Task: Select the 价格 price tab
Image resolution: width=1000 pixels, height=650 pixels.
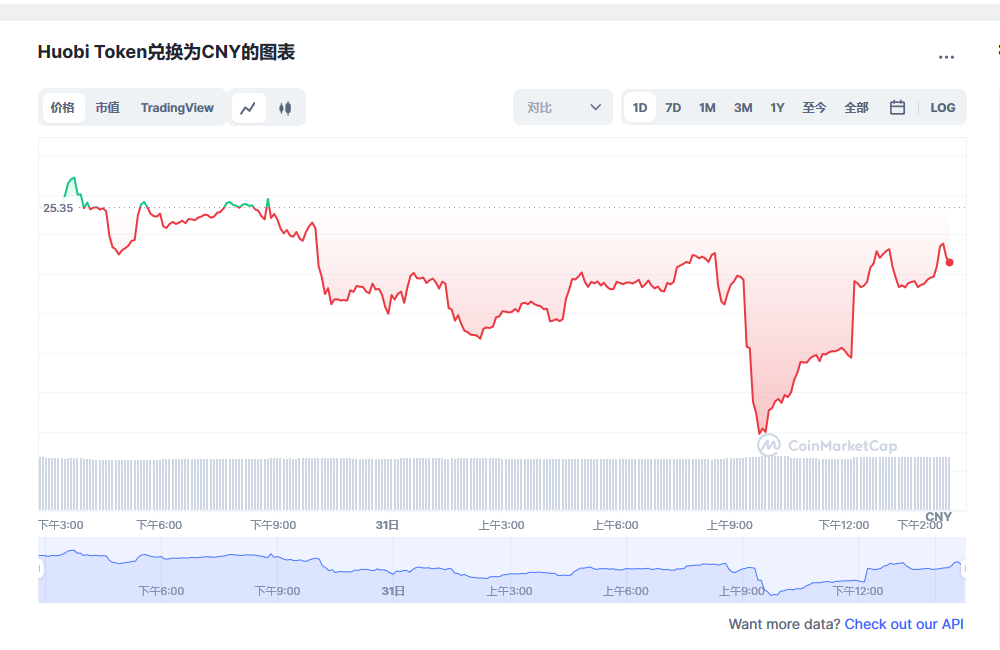Action: [63, 107]
